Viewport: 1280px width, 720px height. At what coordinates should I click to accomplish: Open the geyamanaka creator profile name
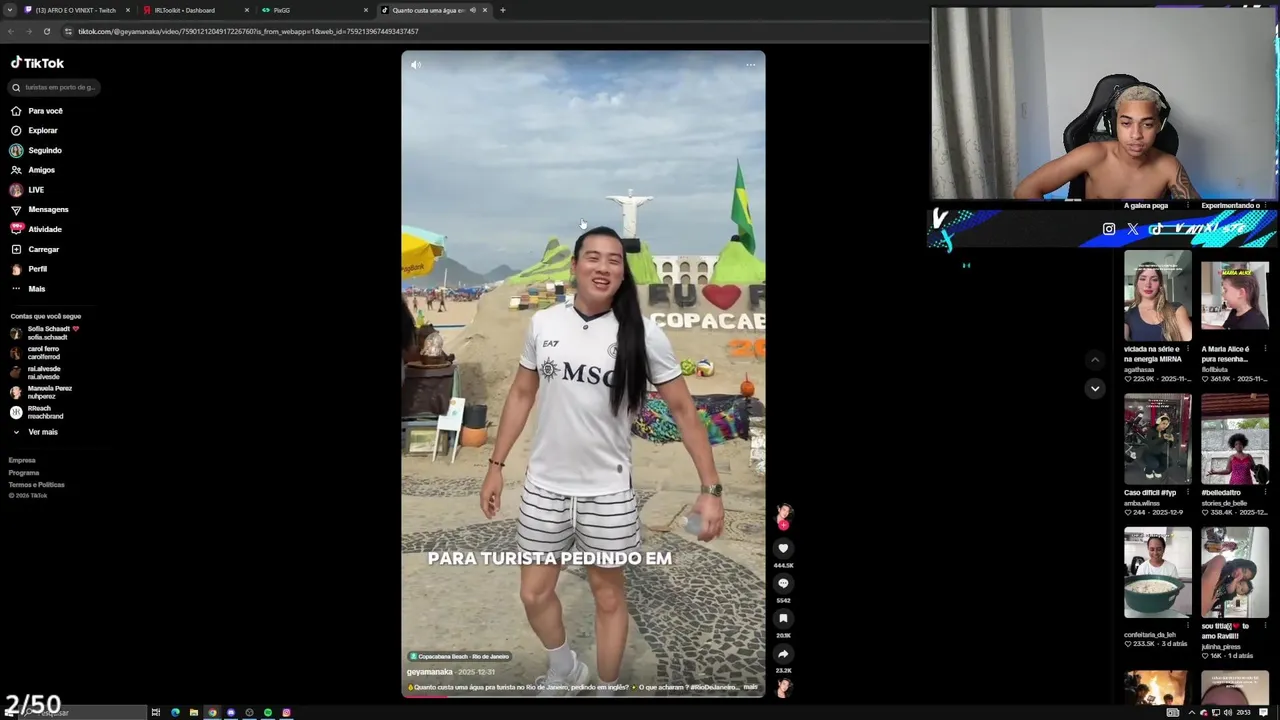(x=430, y=672)
